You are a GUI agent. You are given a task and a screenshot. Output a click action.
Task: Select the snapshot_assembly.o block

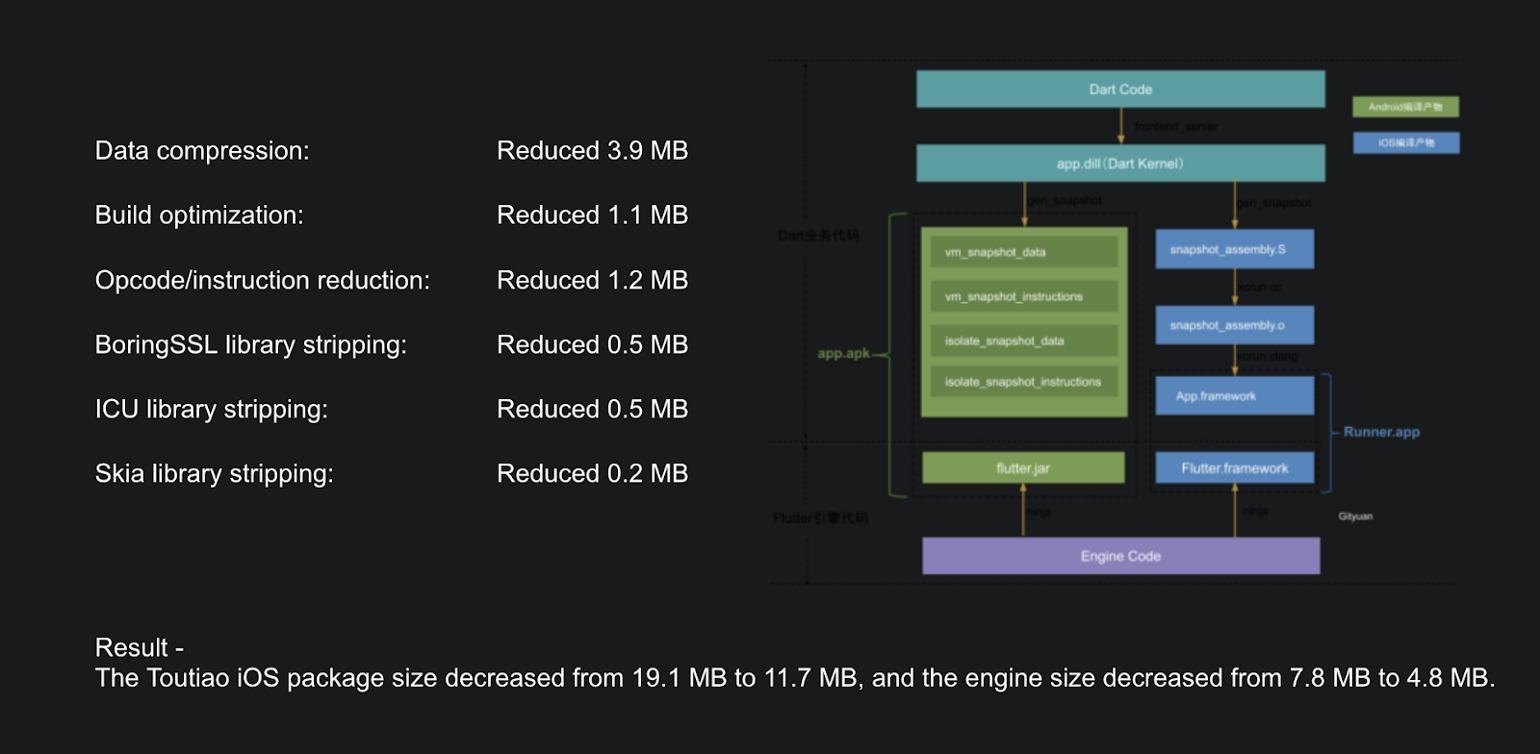point(1234,325)
